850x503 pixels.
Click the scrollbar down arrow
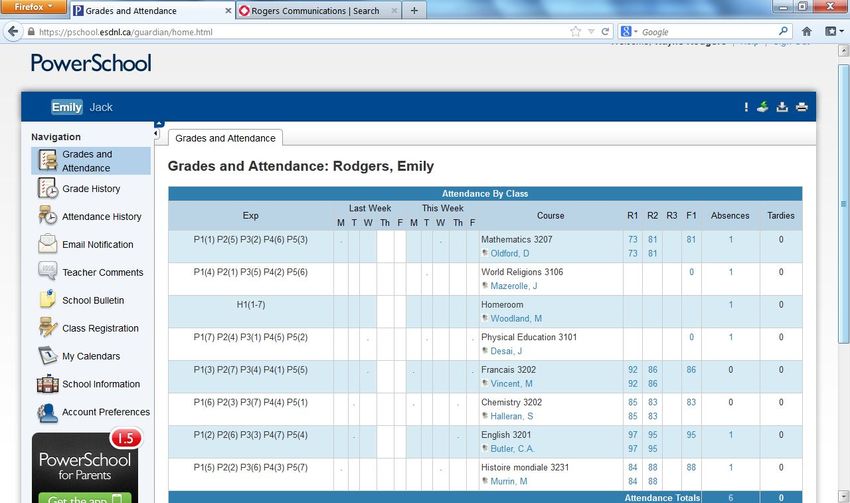843,495
